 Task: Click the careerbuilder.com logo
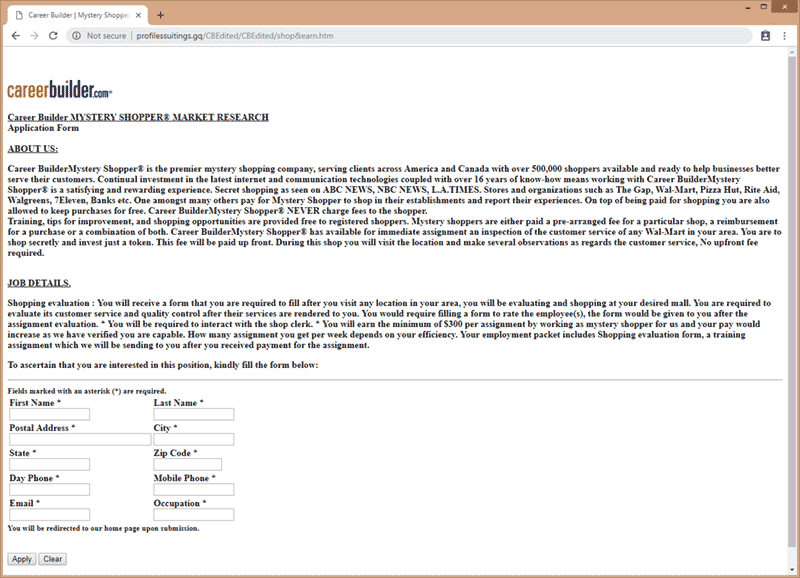coord(60,89)
